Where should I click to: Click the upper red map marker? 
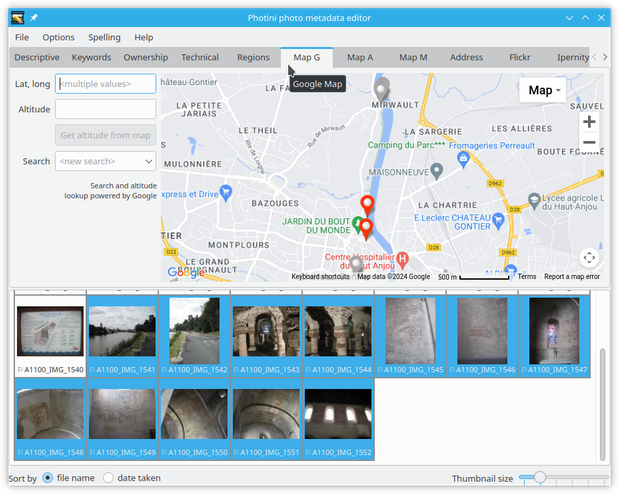367,205
